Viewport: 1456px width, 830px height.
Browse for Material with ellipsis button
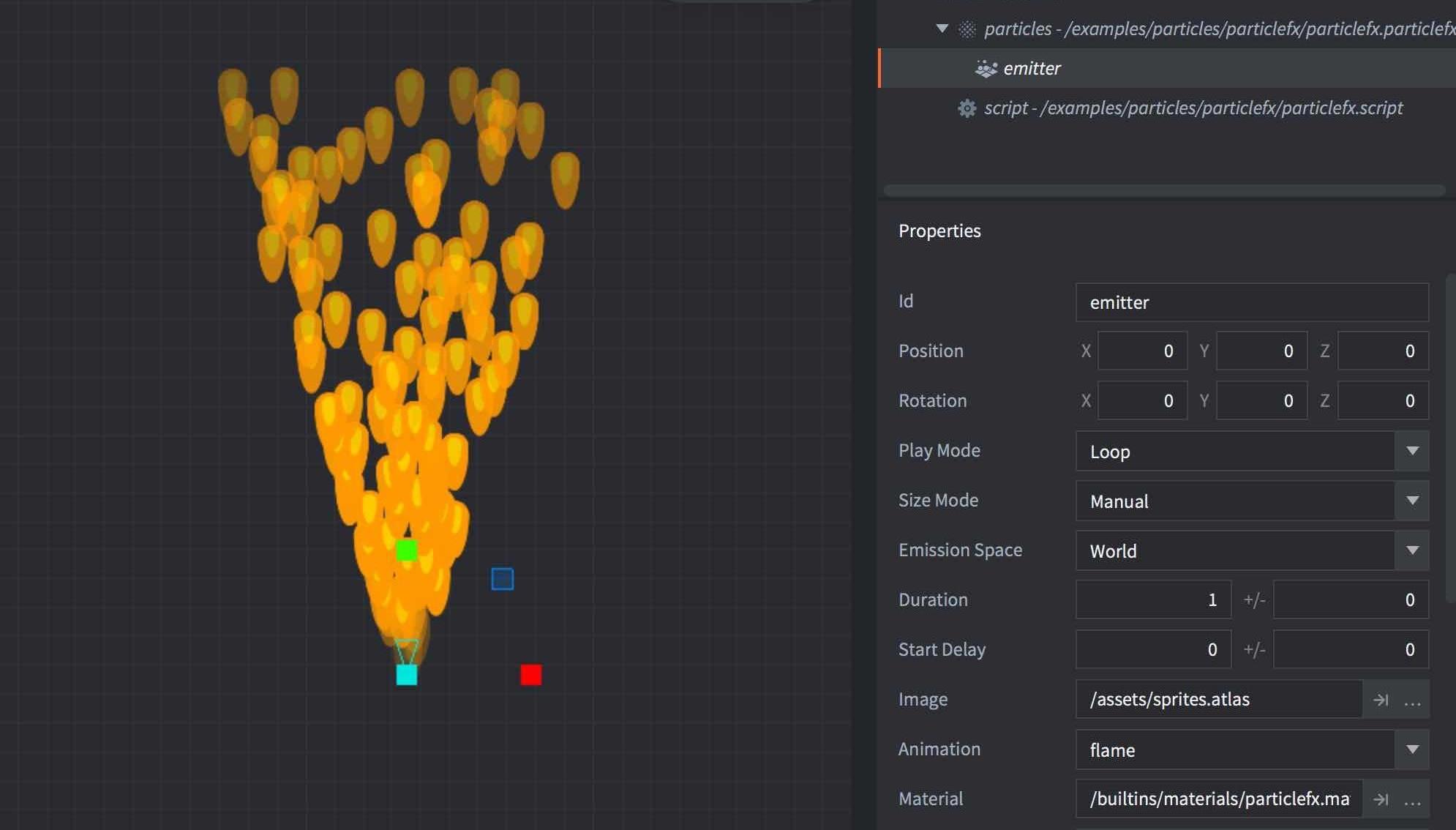[1413, 802]
